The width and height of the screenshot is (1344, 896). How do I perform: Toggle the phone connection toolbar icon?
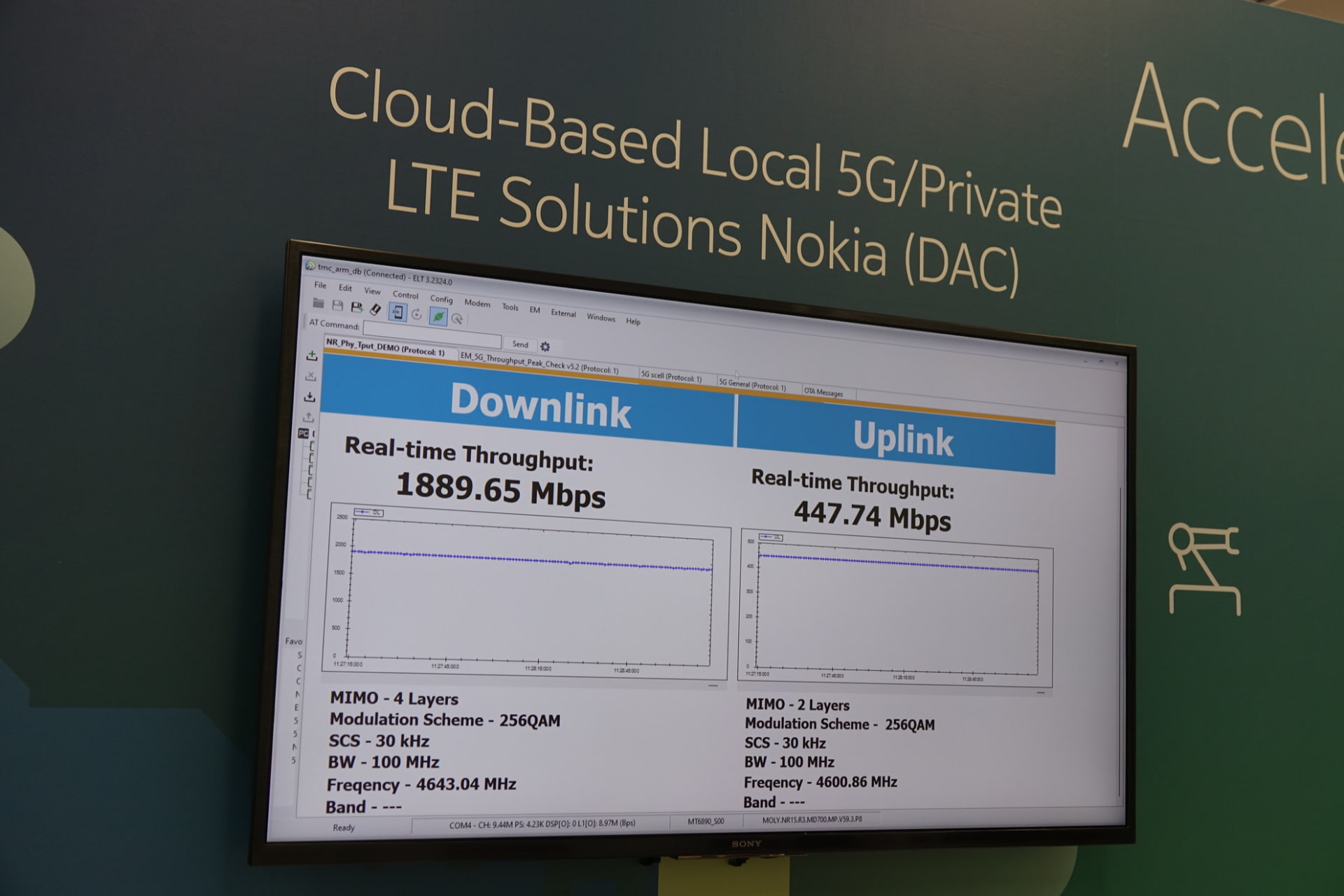(397, 312)
